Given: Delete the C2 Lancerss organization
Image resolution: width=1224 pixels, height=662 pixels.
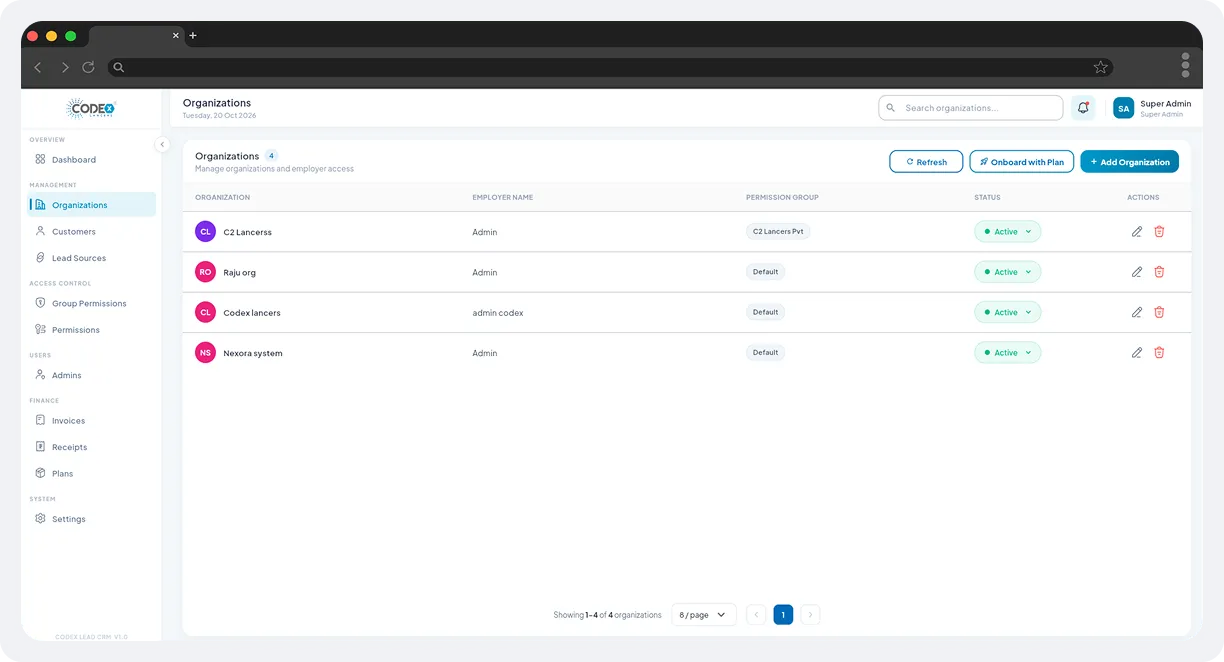Looking at the screenshot, I should coord(1159,232).
